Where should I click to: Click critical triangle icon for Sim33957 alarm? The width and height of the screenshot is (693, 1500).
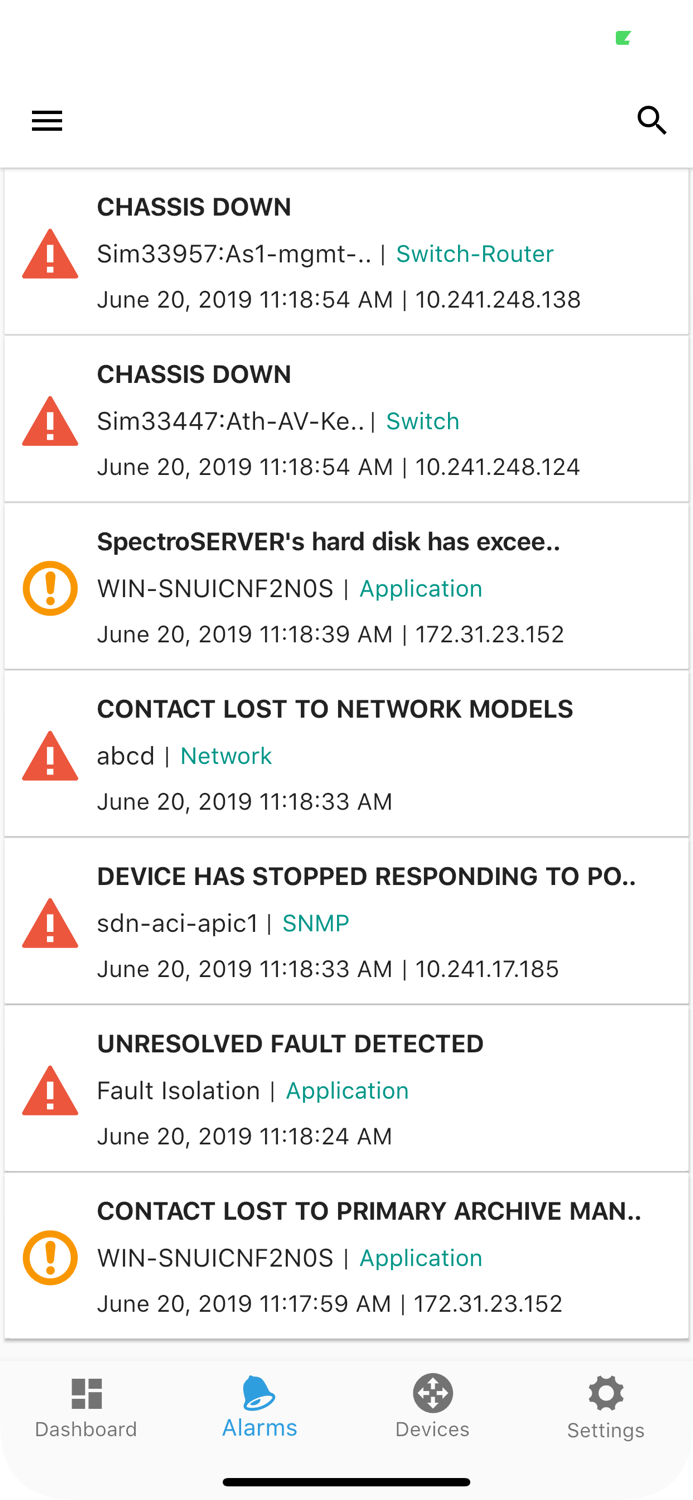[50, 254]
